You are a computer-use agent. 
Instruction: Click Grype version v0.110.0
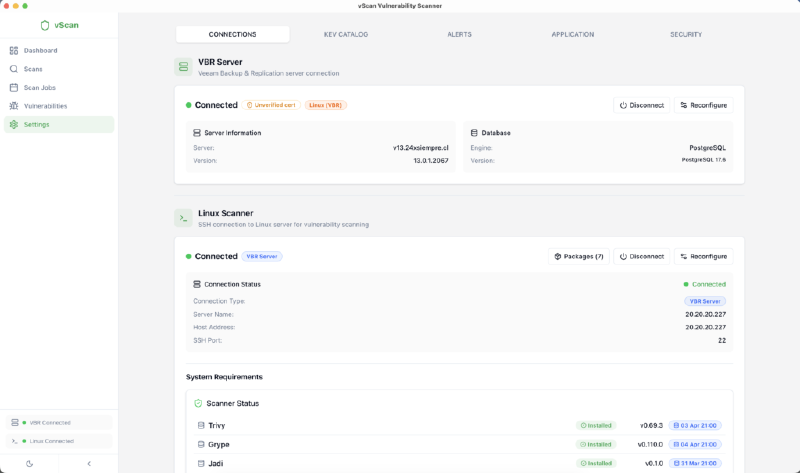[x=650, y=444]
